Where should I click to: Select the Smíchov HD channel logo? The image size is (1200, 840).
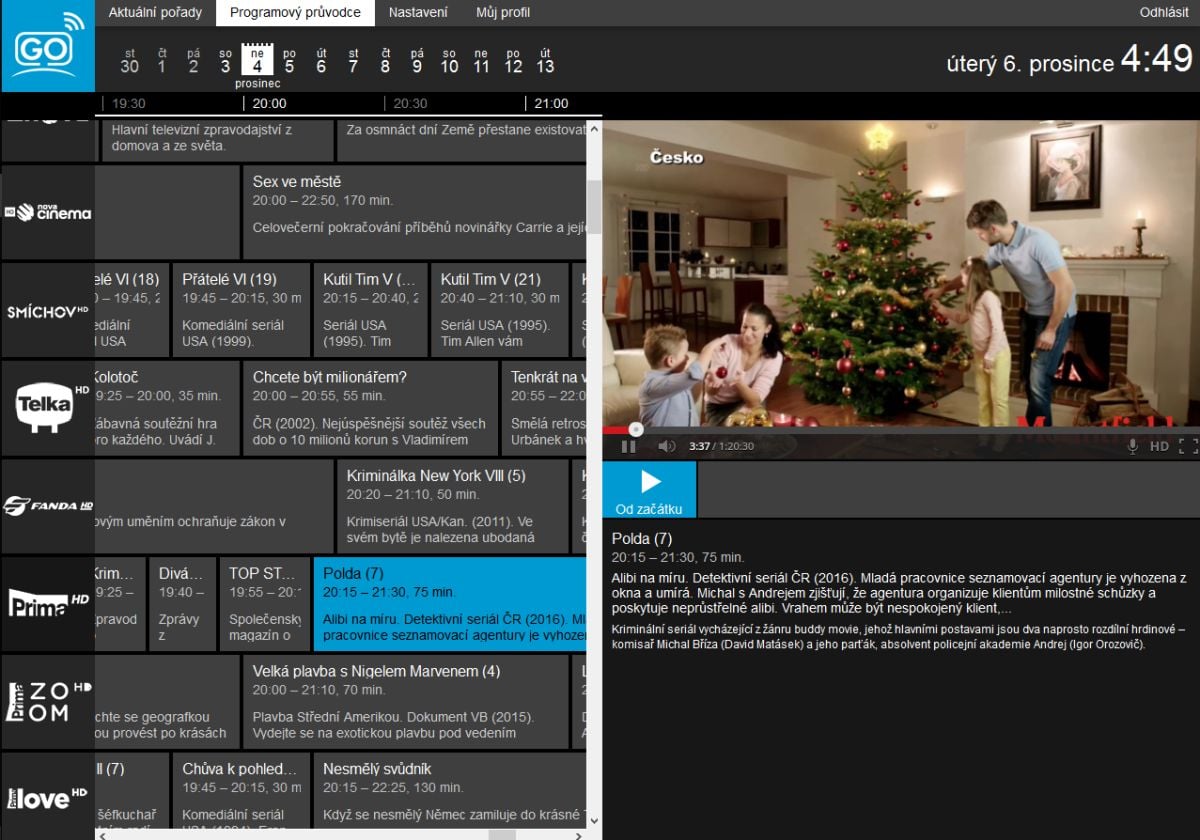[x=48, y=311]
